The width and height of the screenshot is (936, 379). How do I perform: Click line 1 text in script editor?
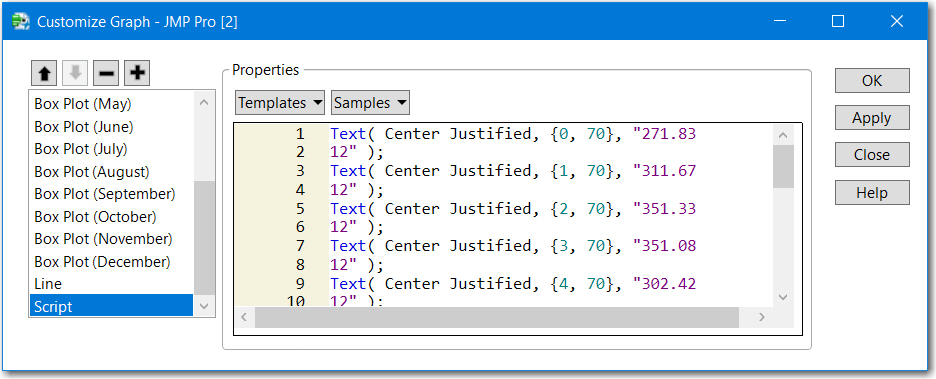514,134
